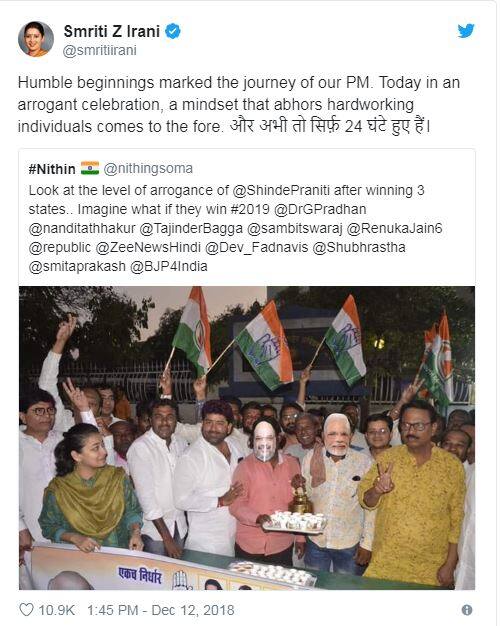Open the @republic mention
The image size is (500, 626).
(60, 248)
